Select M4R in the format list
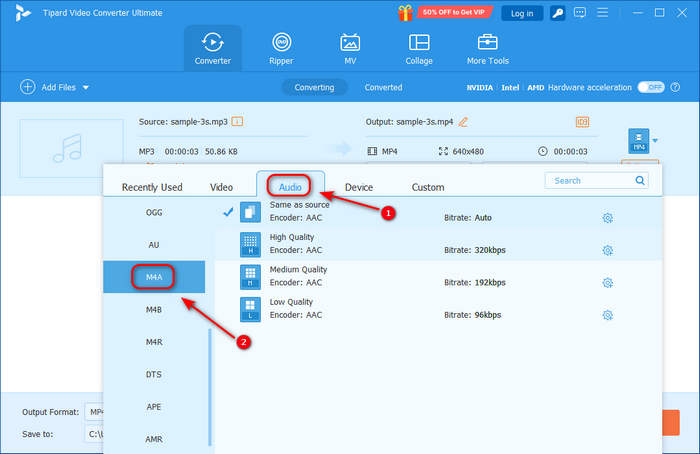The height and width of the screenshot is (454, 700). tap(154, 342)
